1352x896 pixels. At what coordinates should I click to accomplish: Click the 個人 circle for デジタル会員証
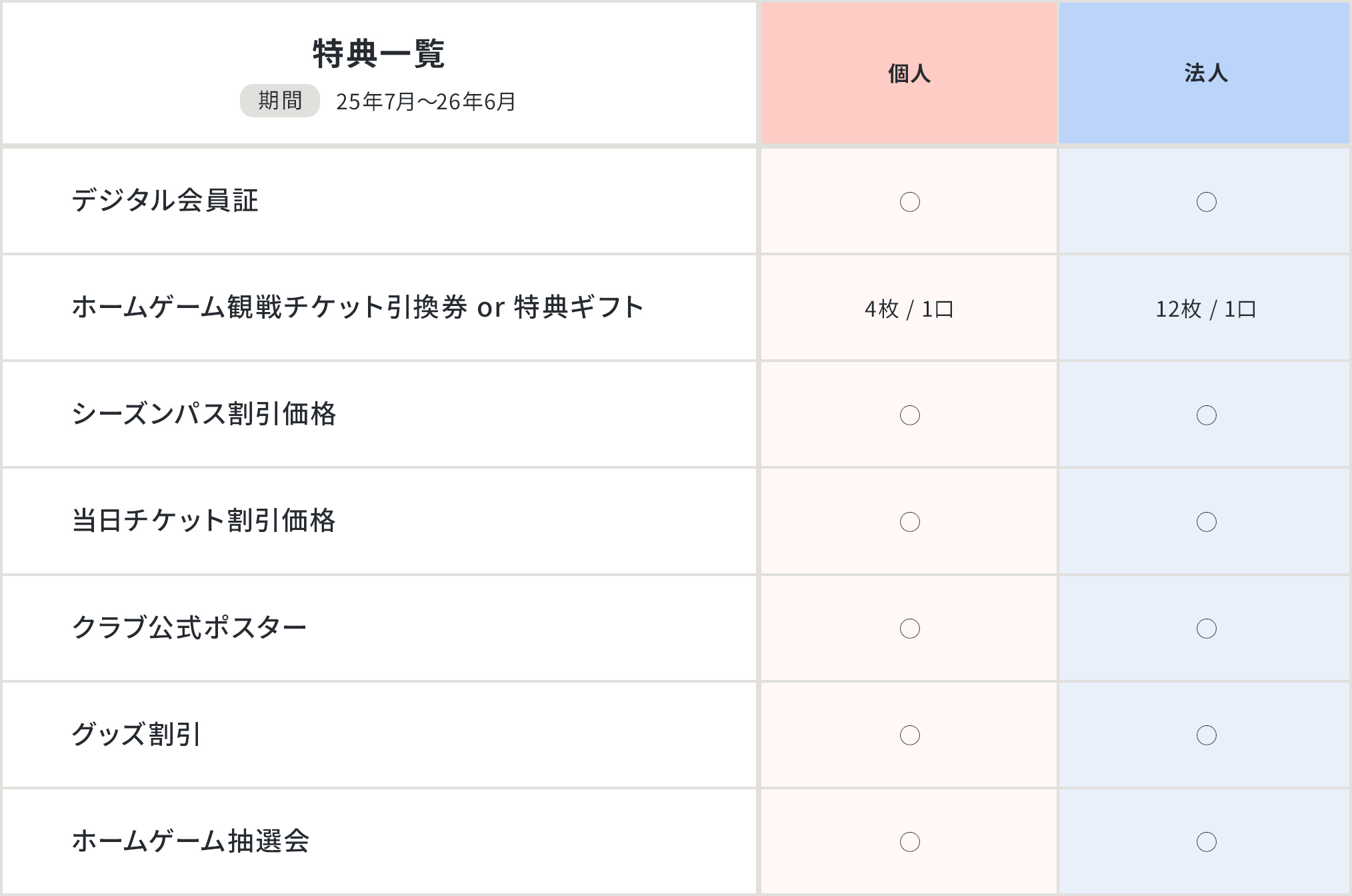(x=909, y=202)
